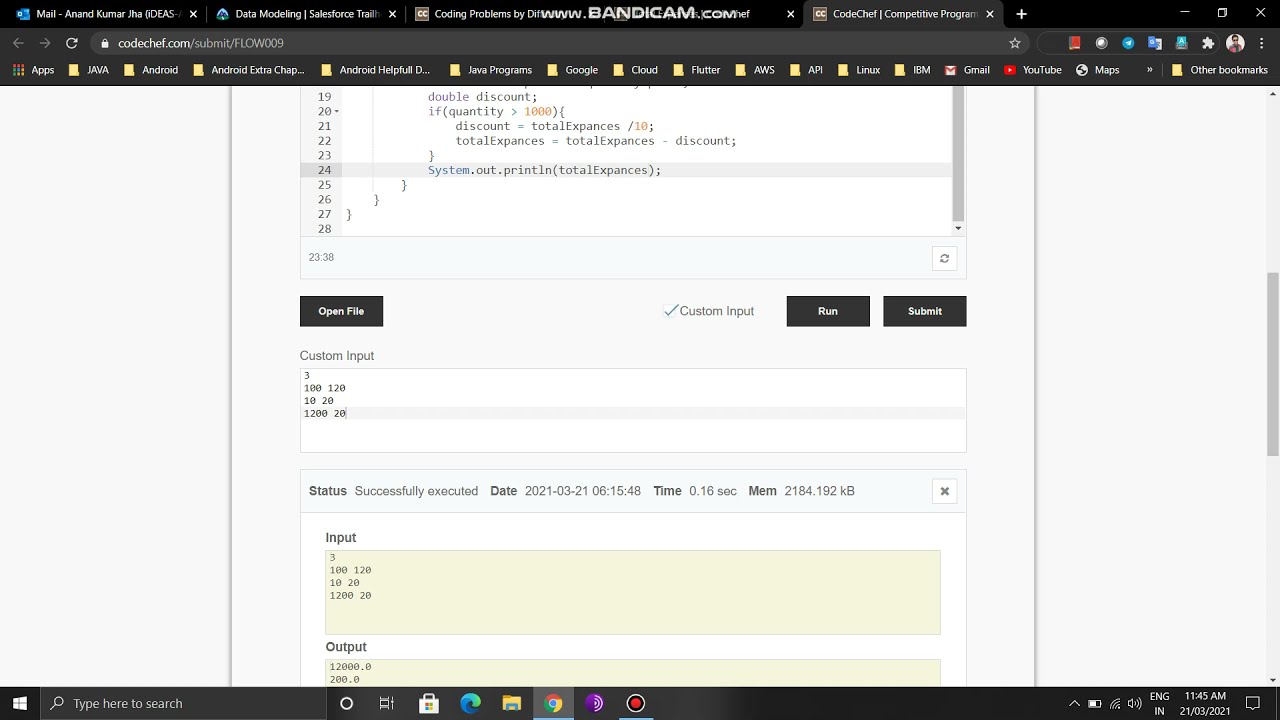Image resolution: width=1280 pixels, height=720 pixels.
Task: Open the Maps bookmark
Action: click(x=1097, y=70)
